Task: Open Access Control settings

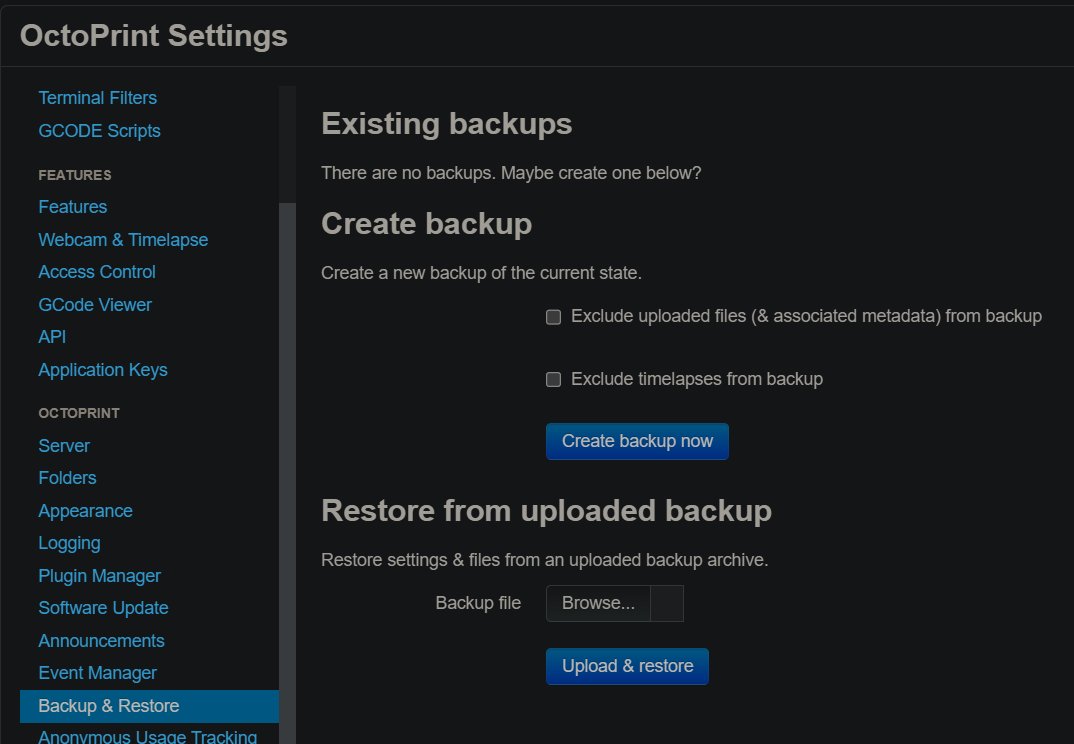Action: (97, 272)
